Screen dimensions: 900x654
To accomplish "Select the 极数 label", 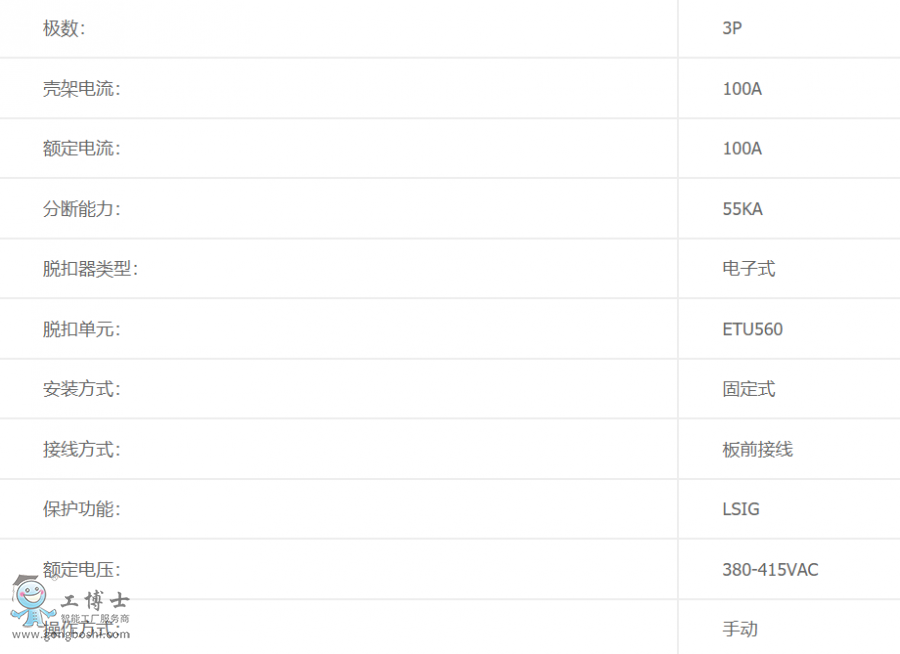I will (x=64, y=29).
